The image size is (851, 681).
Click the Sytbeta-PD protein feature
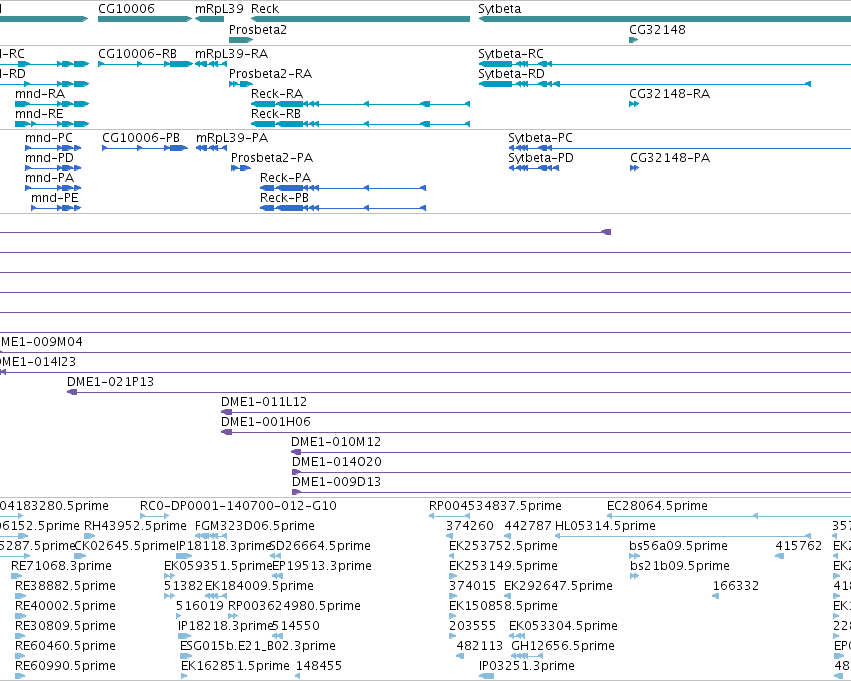534,168
